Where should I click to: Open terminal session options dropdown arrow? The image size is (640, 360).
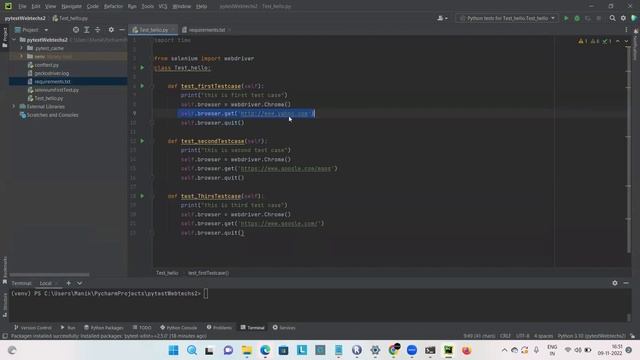pyautogui.click(x=80, y=283)
